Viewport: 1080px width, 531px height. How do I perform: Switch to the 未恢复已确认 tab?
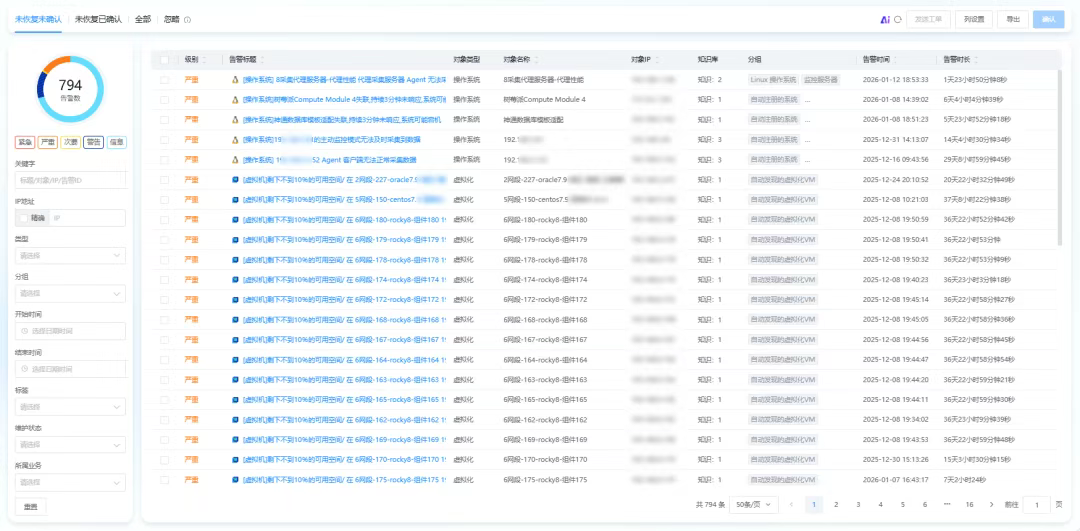pos(98,19)
